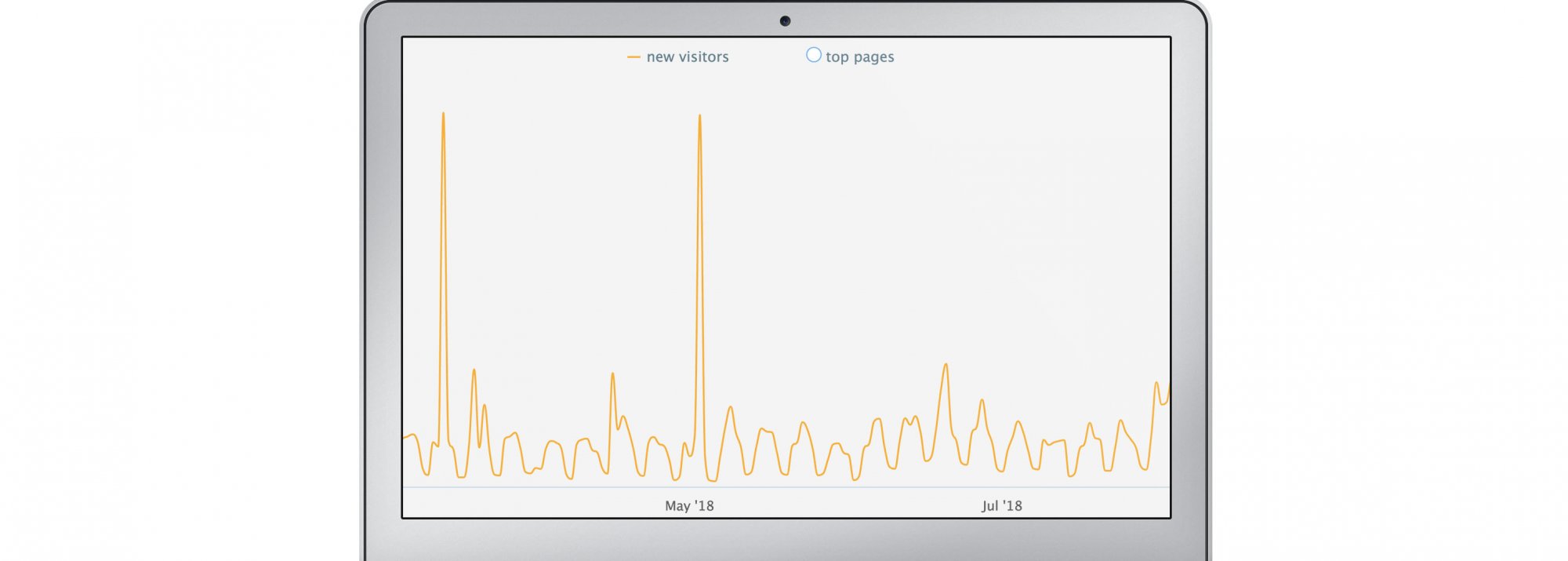1568x561 pixels.
Task: Click the line's end point at right chart edge
Action: click(1169, 386)
